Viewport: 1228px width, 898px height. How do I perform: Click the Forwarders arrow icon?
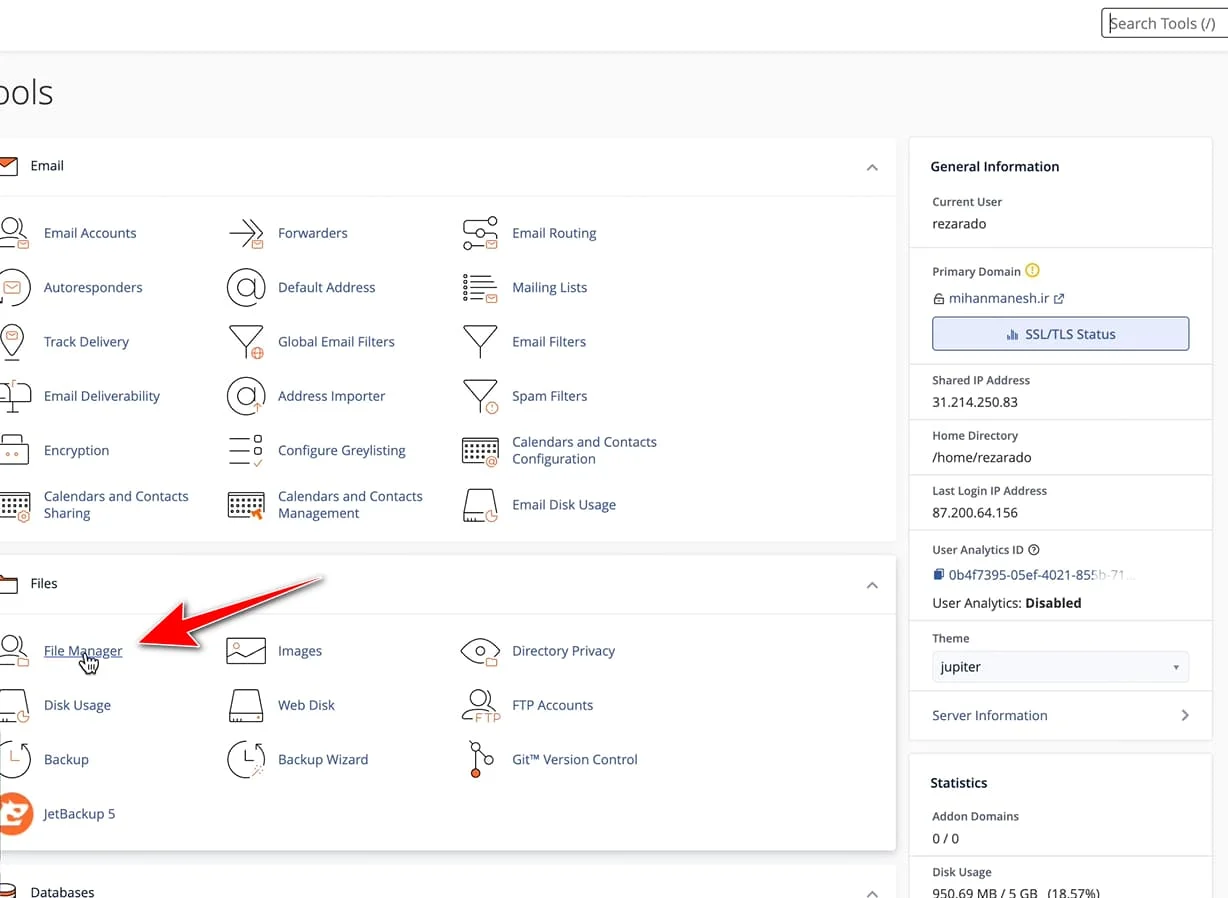coord(246,233)
